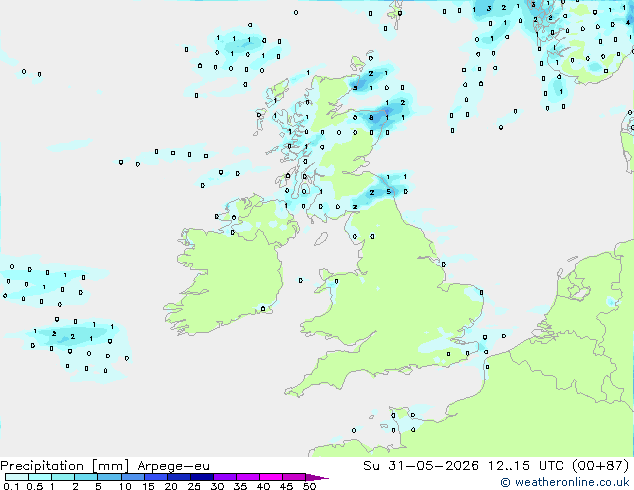Image resolution: width=634 pixels, height=490 pixels.
Task: Click the '0.5' legend scale label
Action: pyautogui.click(x=35, y=486)
